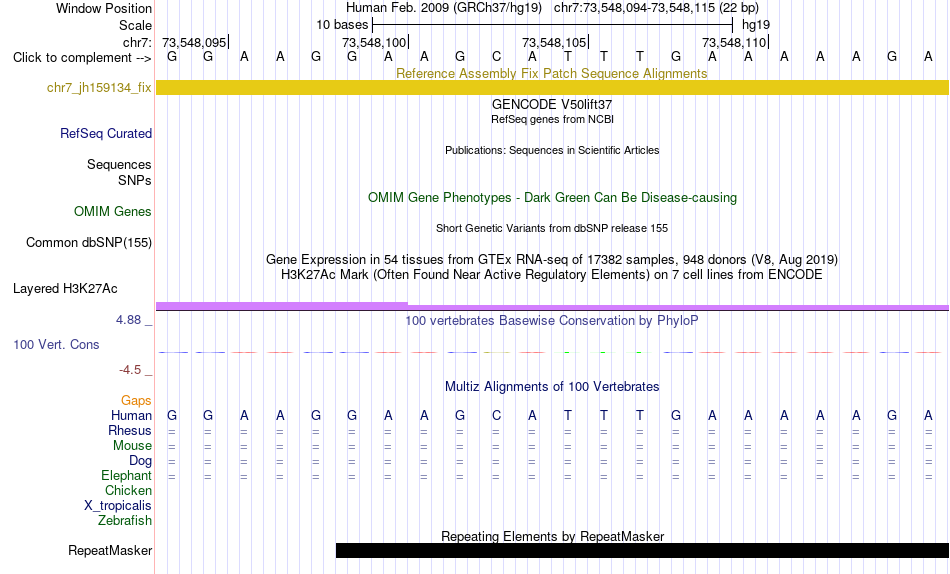950x574 pixels.
Task: Click the 73,548,095 coordinate marker
Action: [x=194, y=42]
